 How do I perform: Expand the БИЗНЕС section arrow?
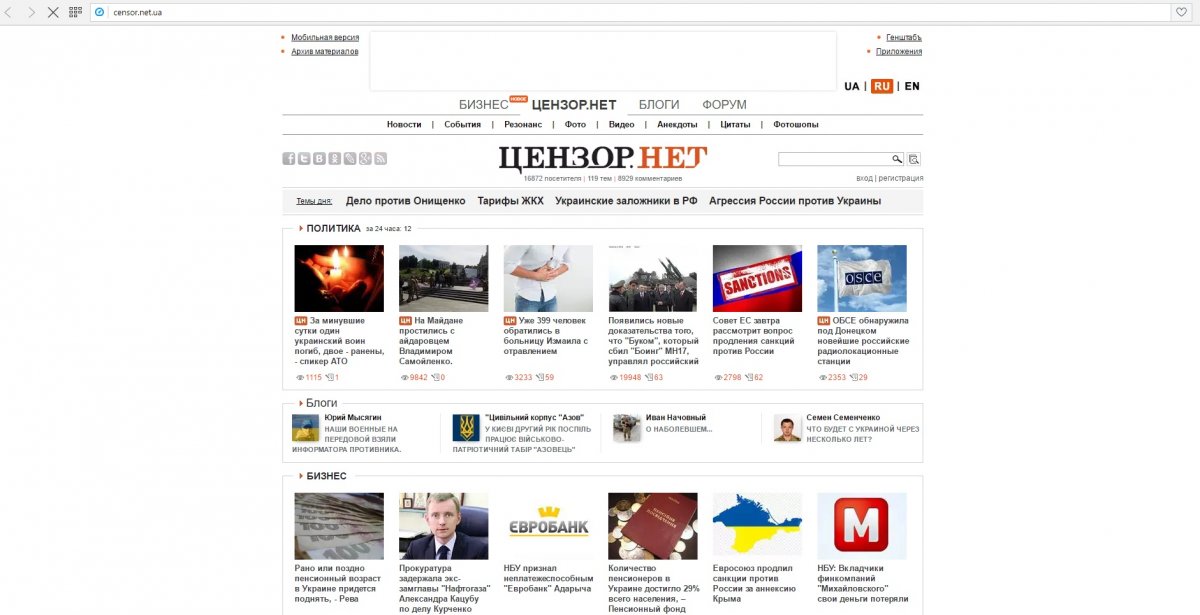[301, 476]
